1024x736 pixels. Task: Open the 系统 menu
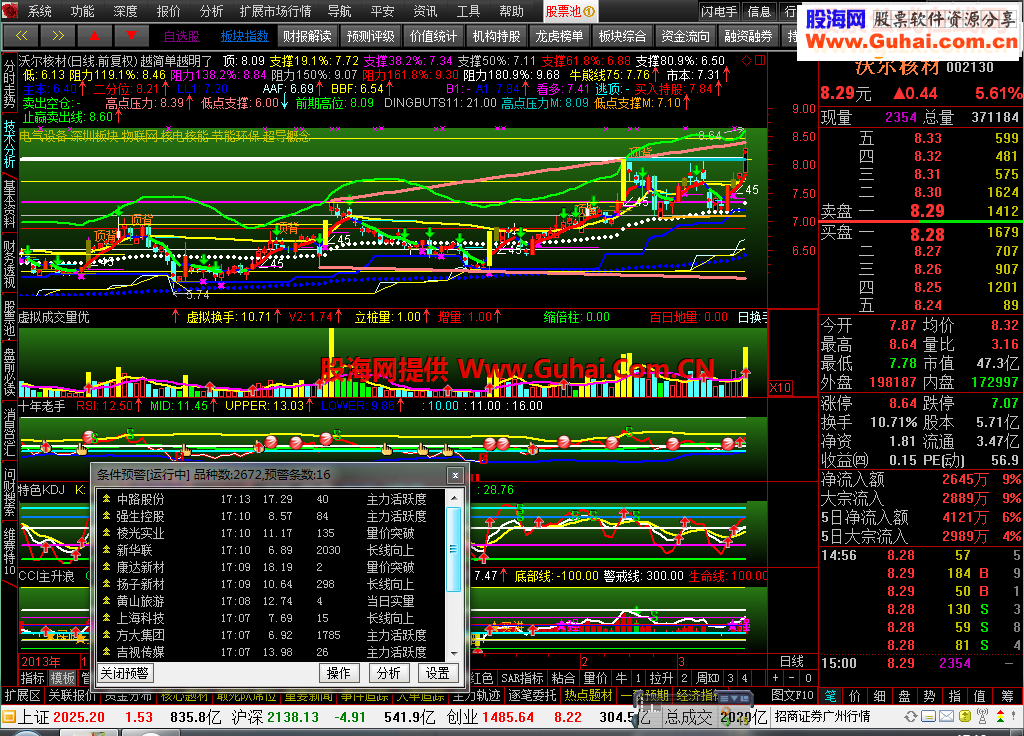click(39, 11)
